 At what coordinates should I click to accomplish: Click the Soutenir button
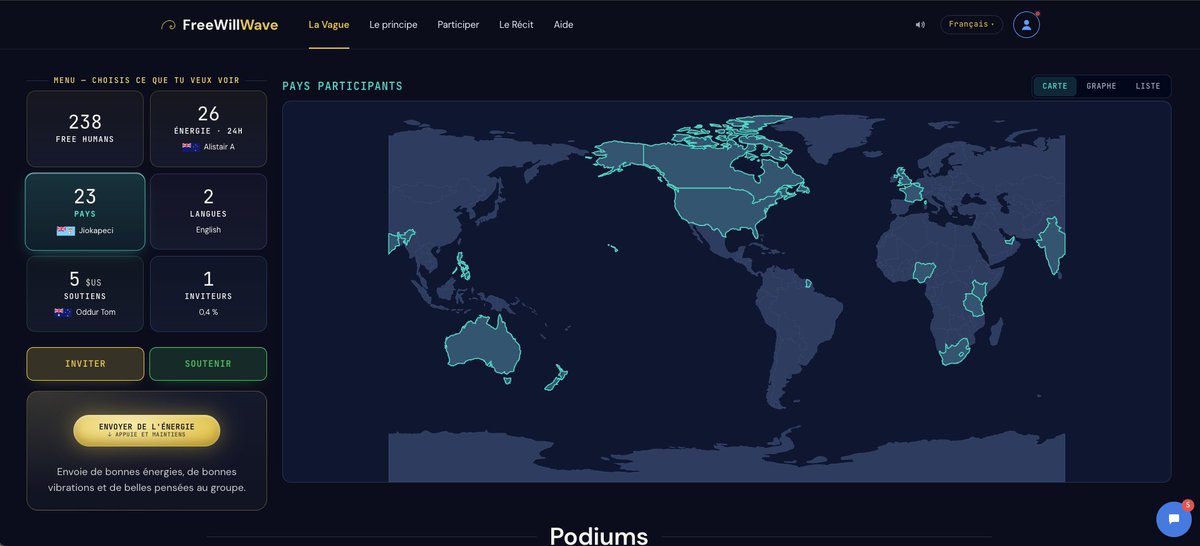coord(208,364)
